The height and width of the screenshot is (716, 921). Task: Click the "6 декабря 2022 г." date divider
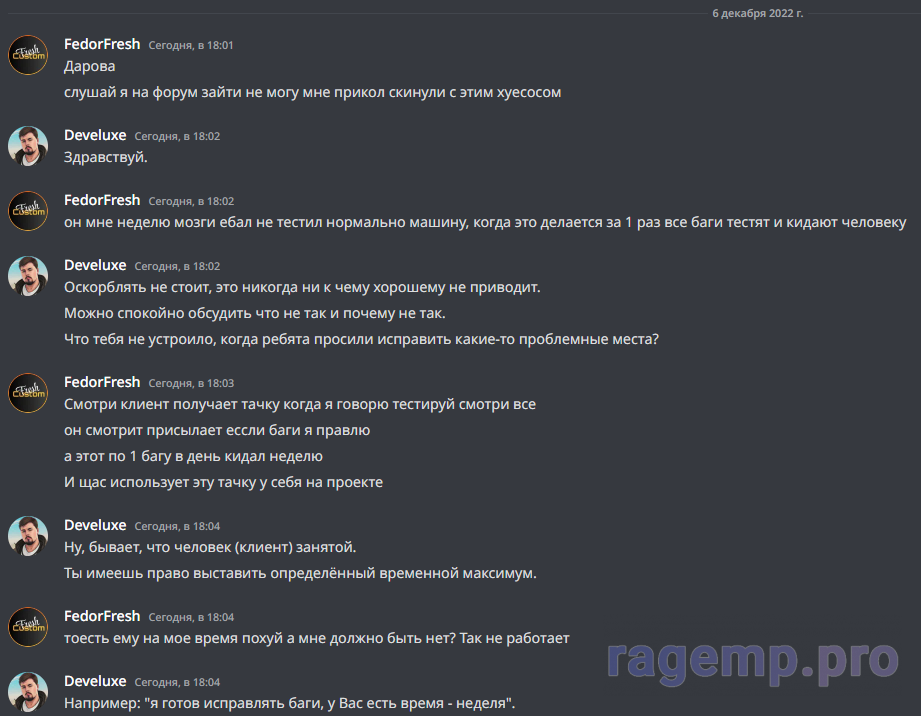(758, 13)
